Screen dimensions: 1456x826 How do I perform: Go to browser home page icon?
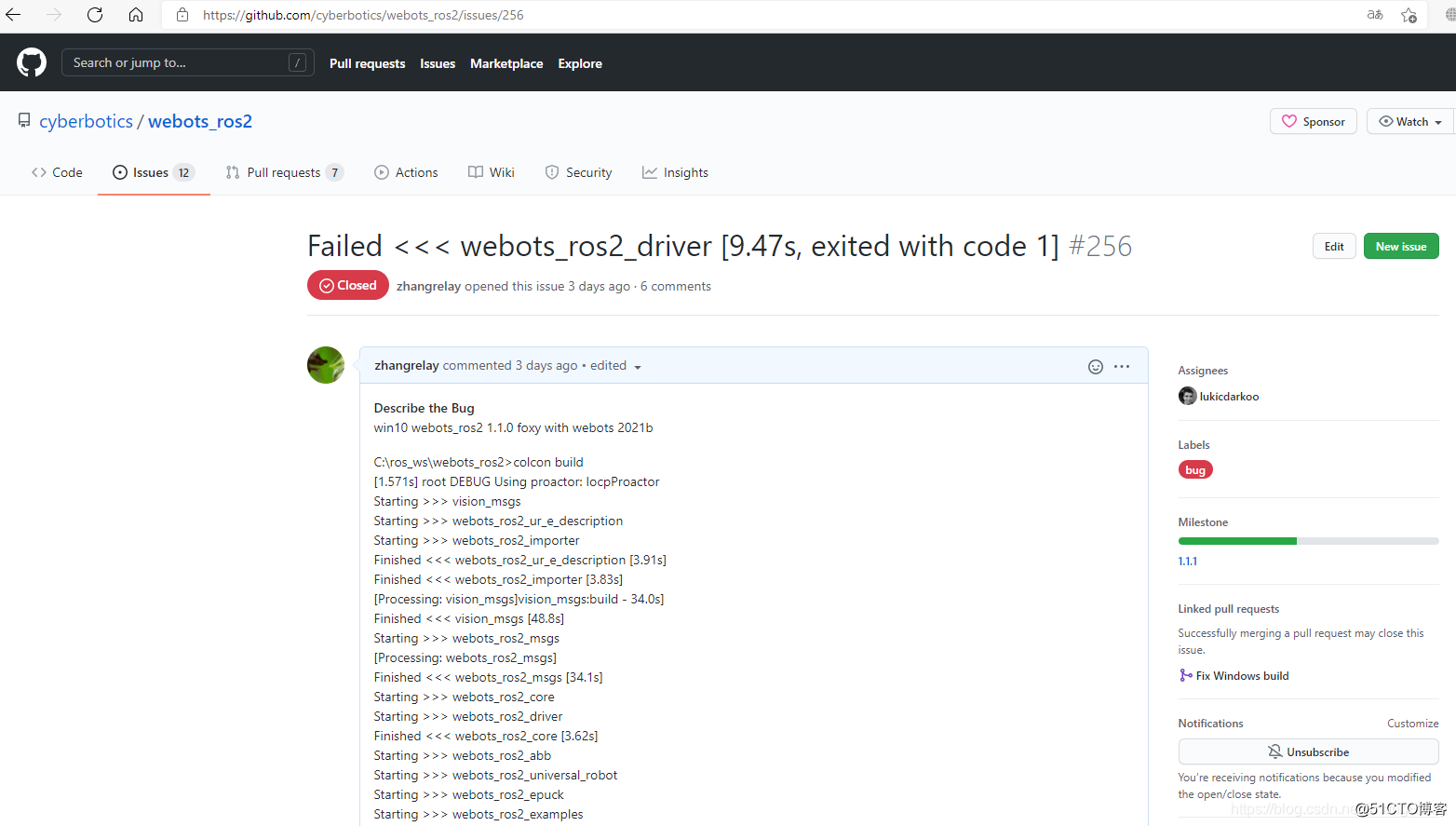point(136,15)
